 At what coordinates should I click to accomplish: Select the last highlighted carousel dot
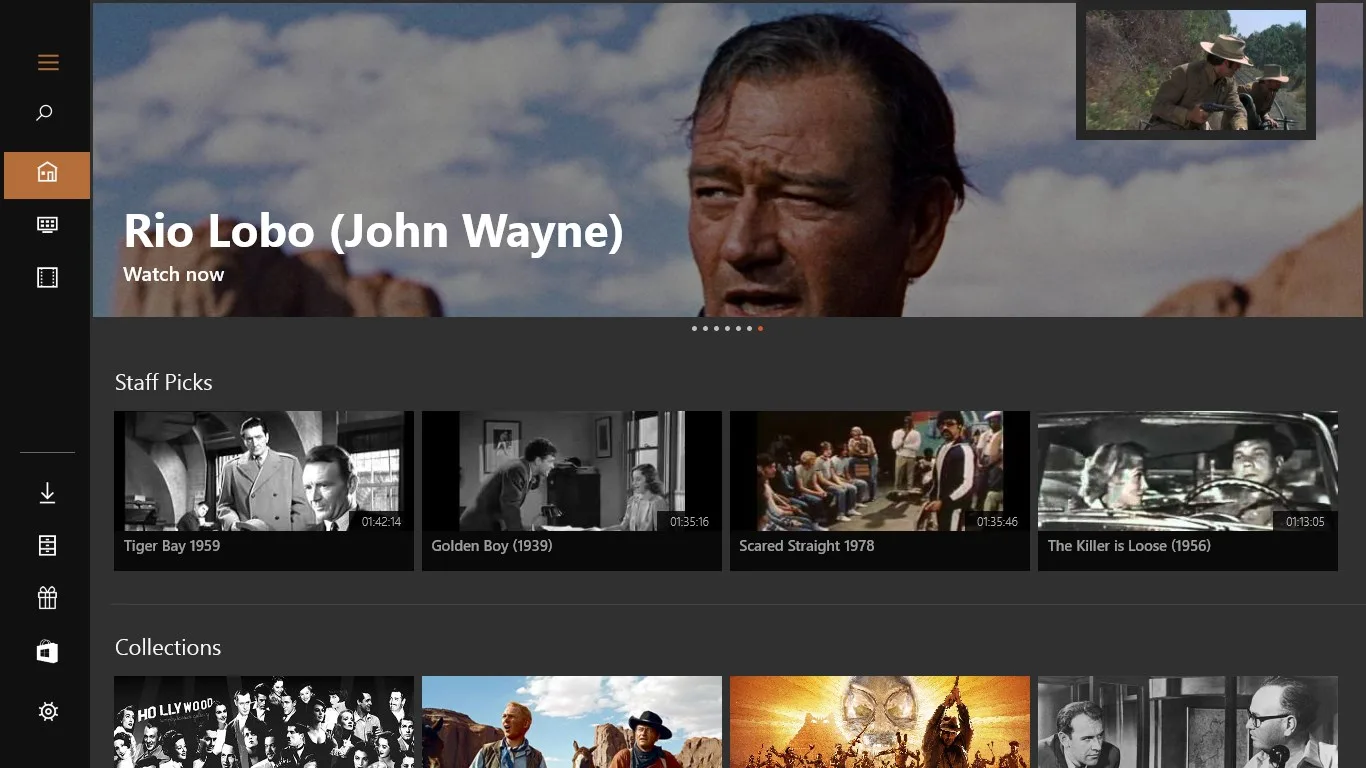tap(760, 328)
